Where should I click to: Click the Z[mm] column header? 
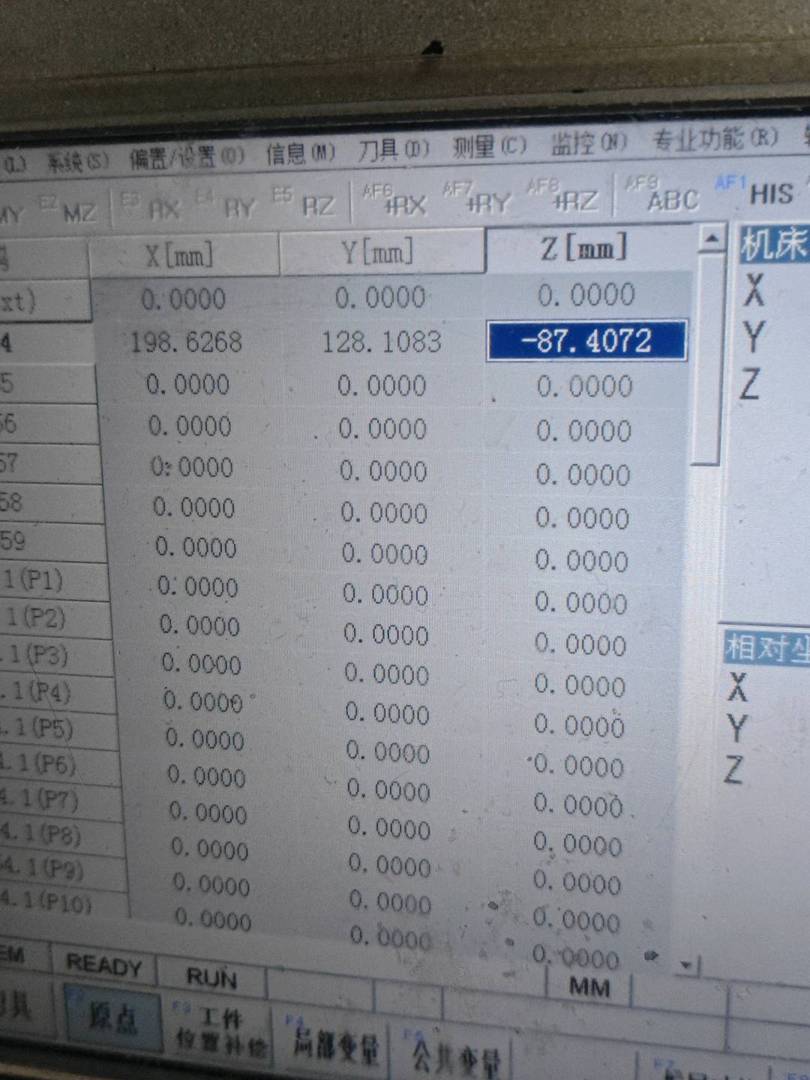click(x=588, y=248)
